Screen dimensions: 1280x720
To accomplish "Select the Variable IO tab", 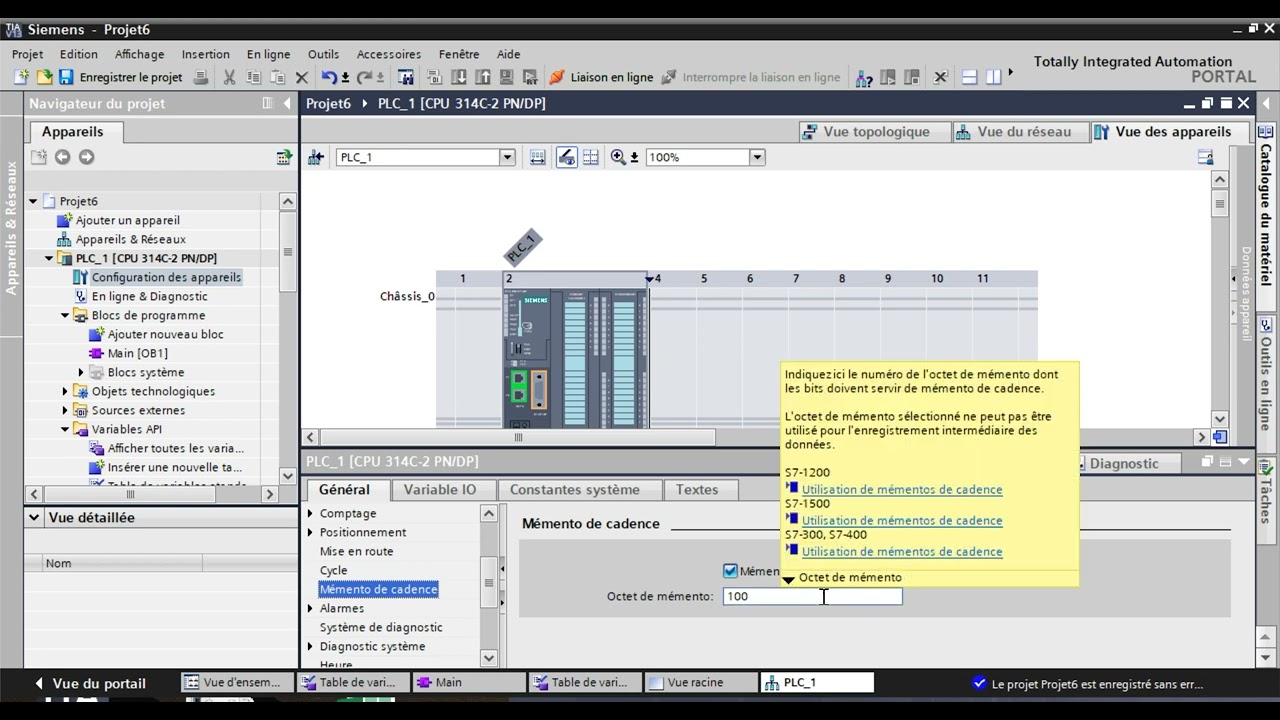I will [x=440, y=490].
